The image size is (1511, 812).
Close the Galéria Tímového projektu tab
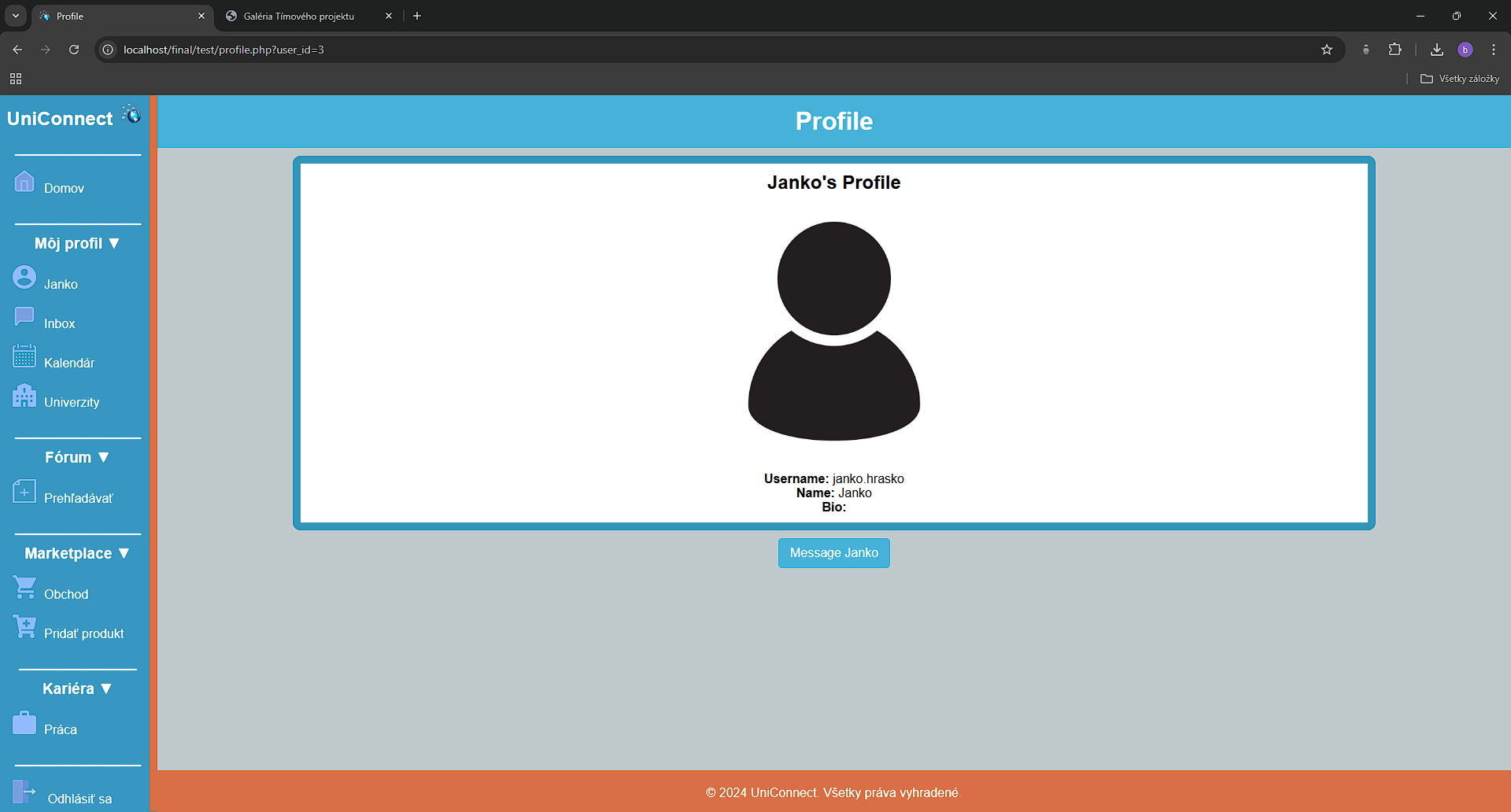pos(389,16)
